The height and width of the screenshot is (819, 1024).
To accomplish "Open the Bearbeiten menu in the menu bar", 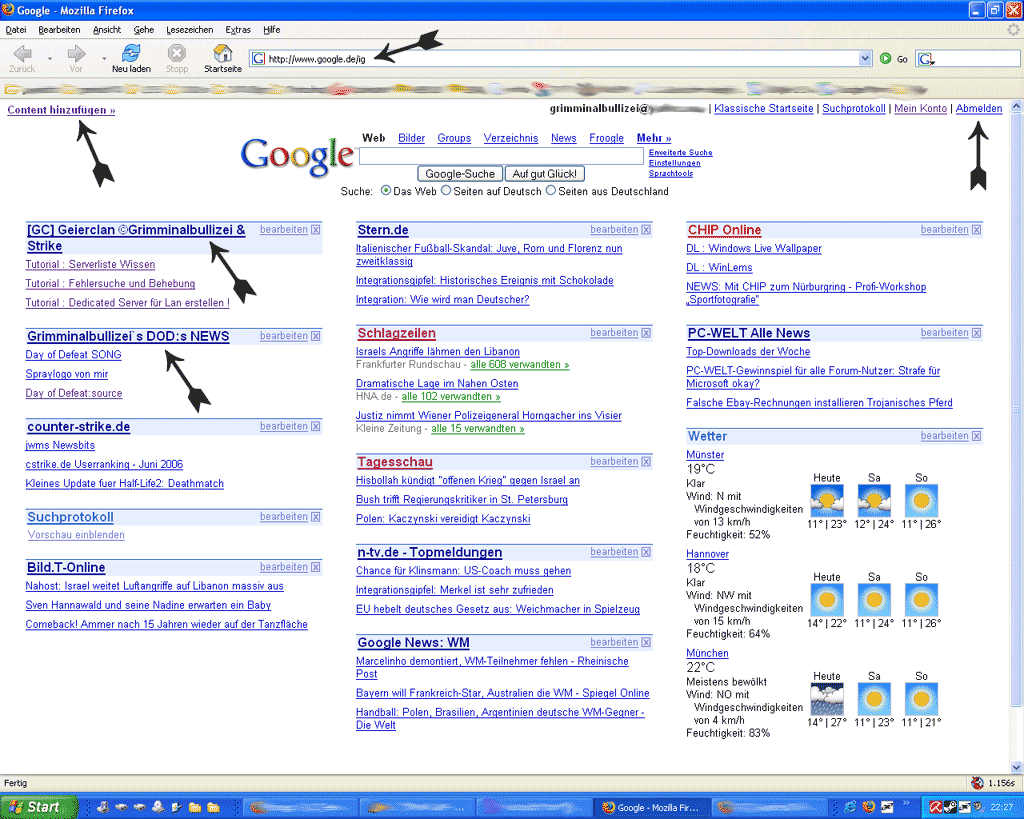I will tap(59, 30).
